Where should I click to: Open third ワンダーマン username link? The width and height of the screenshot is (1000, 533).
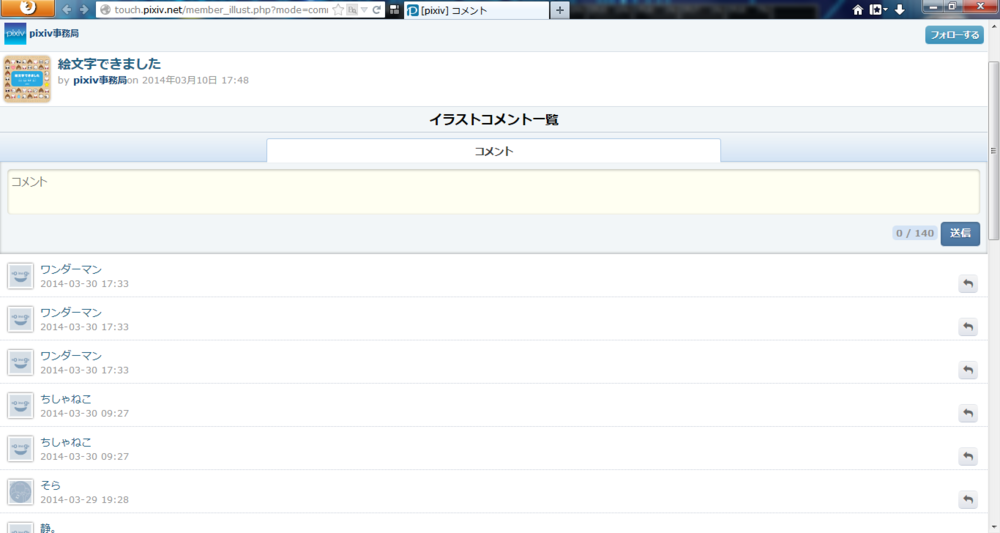[x=71, y=356]
